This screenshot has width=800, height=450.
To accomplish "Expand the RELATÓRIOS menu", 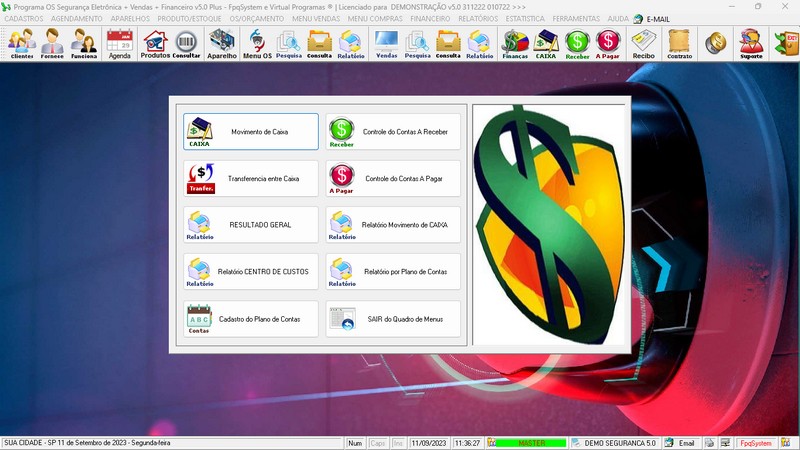I will [x=477, y=18].
